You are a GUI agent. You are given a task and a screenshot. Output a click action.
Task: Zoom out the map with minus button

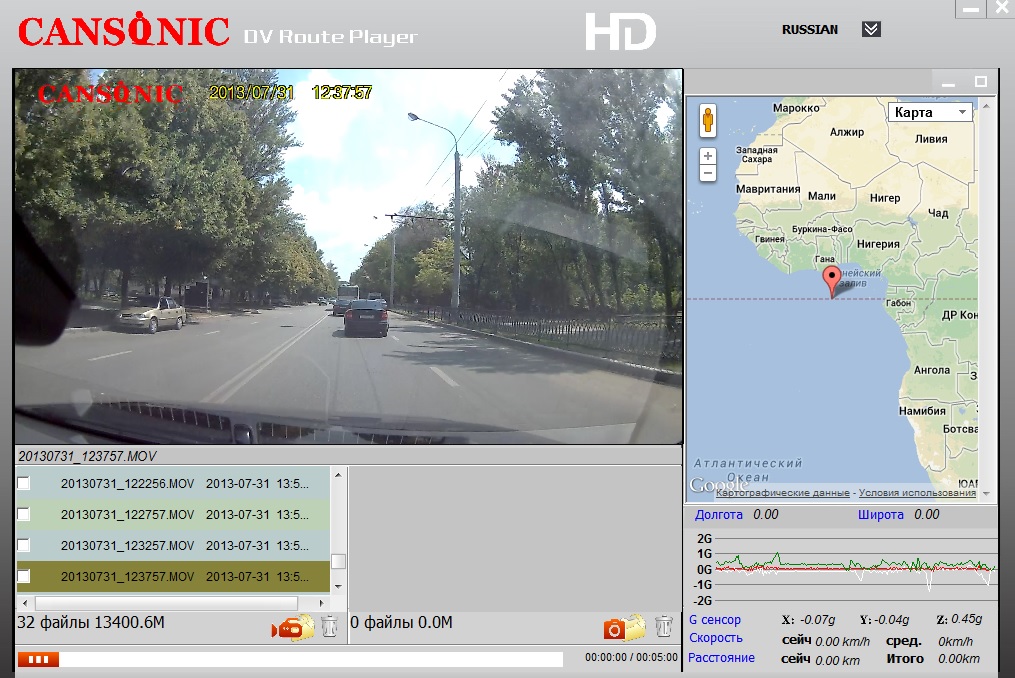[x=708, y=173]
